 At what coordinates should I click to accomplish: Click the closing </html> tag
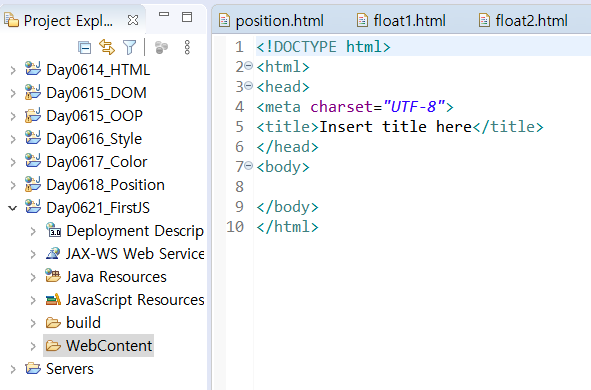pos(288,227)
